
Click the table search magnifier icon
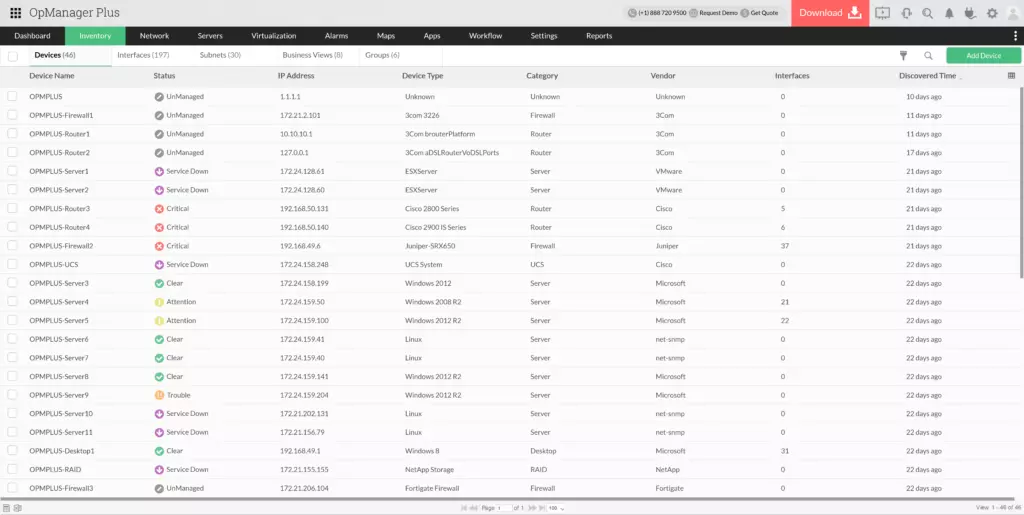pos(928,56)
